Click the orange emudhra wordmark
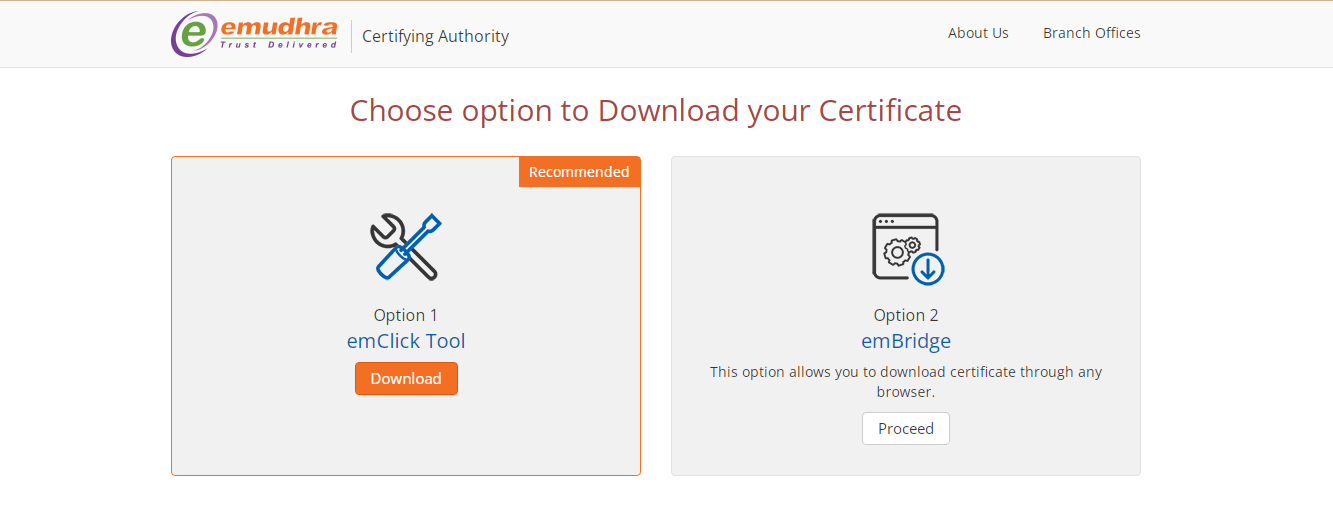Screen dimensions: 1333x507 (x=279, y=27)
